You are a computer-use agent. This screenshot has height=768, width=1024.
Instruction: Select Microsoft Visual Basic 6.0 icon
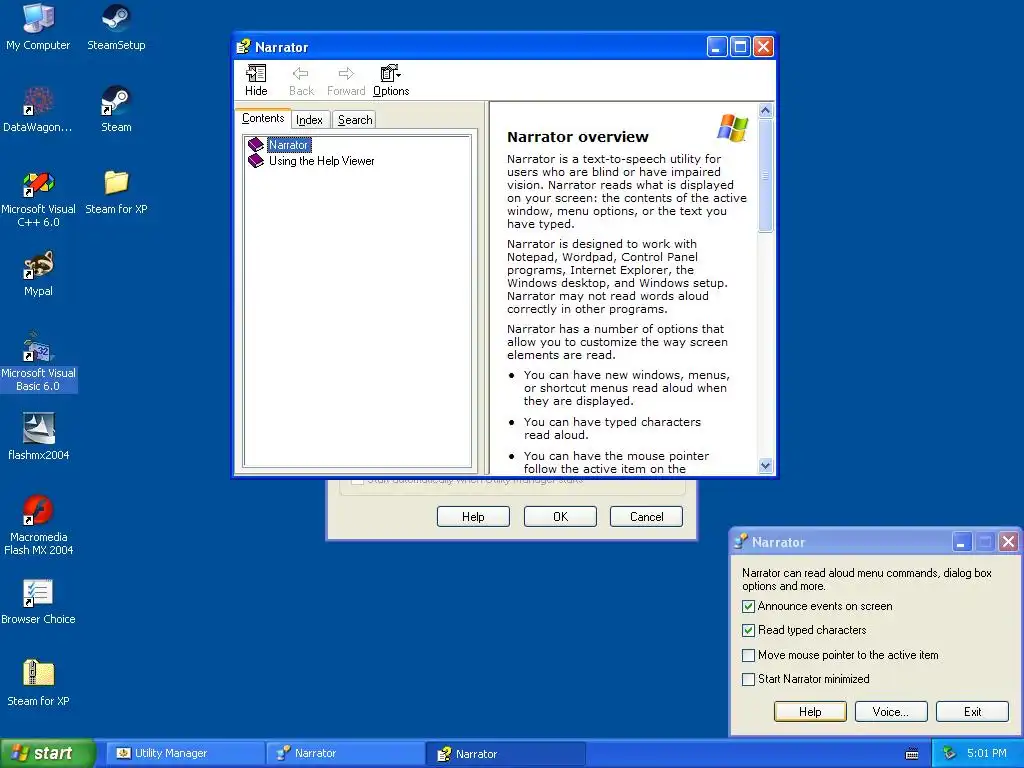pyautogui.click(x=38, y=362)
